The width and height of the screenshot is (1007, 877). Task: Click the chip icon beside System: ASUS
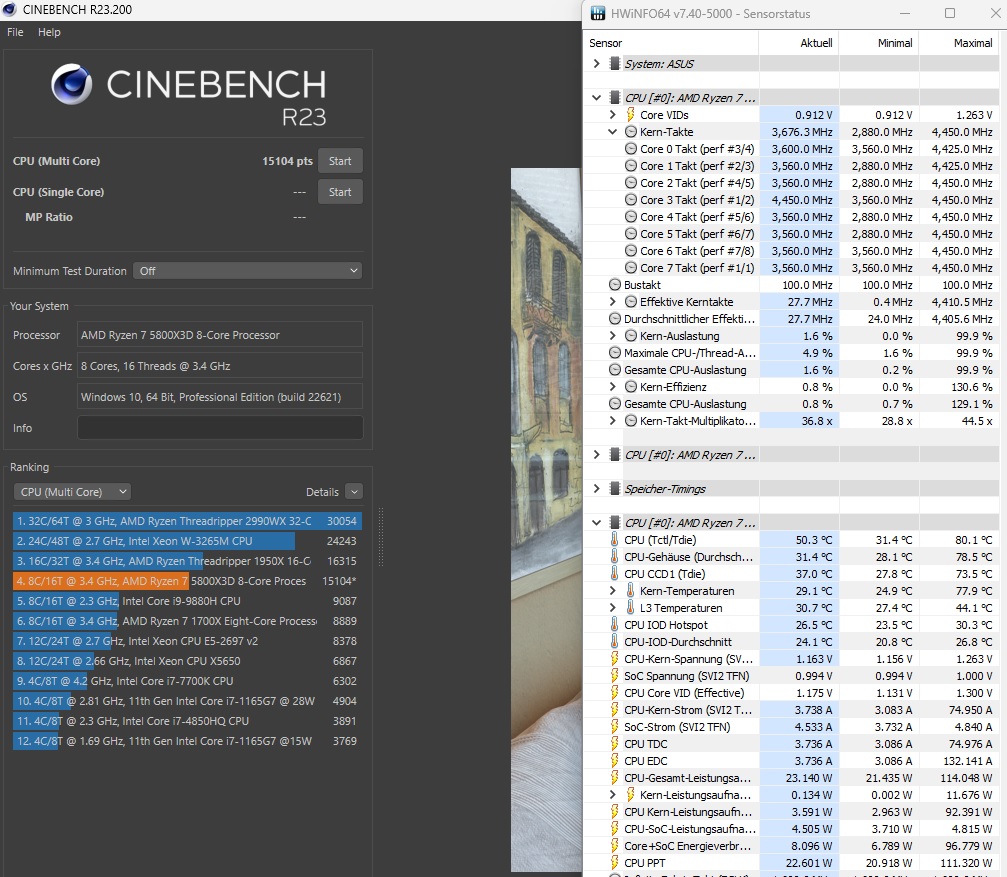coord(615,64)
